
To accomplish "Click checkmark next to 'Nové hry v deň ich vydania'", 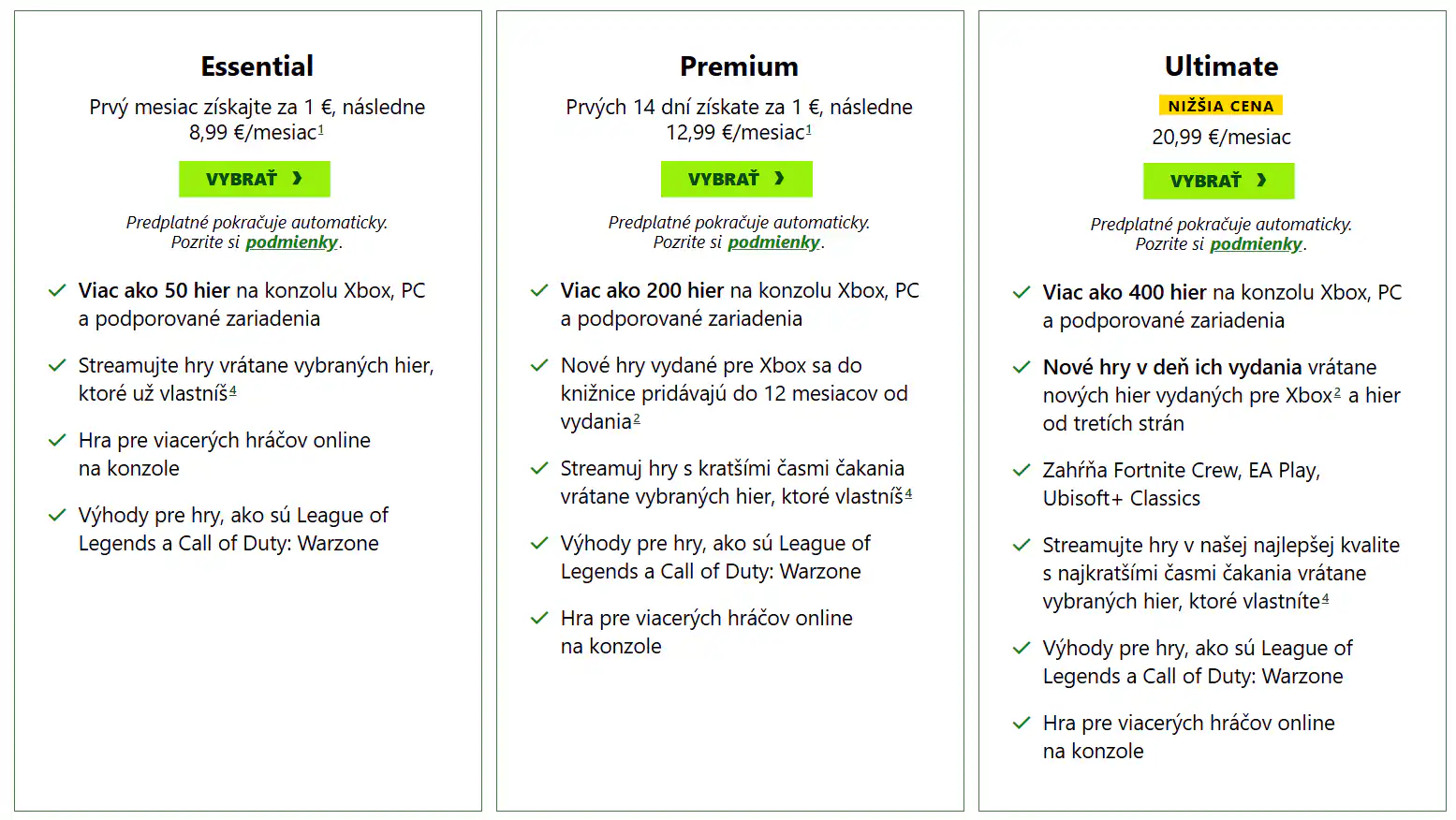I will 1022,368.
